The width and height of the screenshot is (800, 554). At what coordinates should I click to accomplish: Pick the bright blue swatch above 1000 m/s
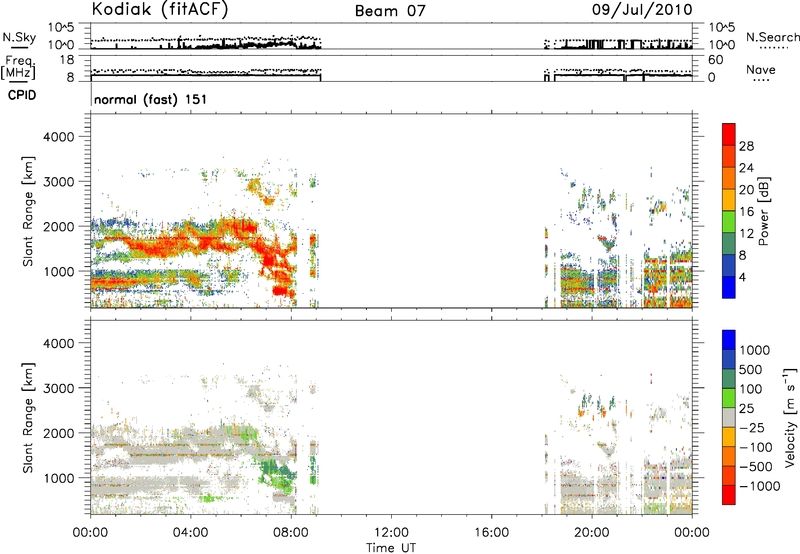pos(729,340)
